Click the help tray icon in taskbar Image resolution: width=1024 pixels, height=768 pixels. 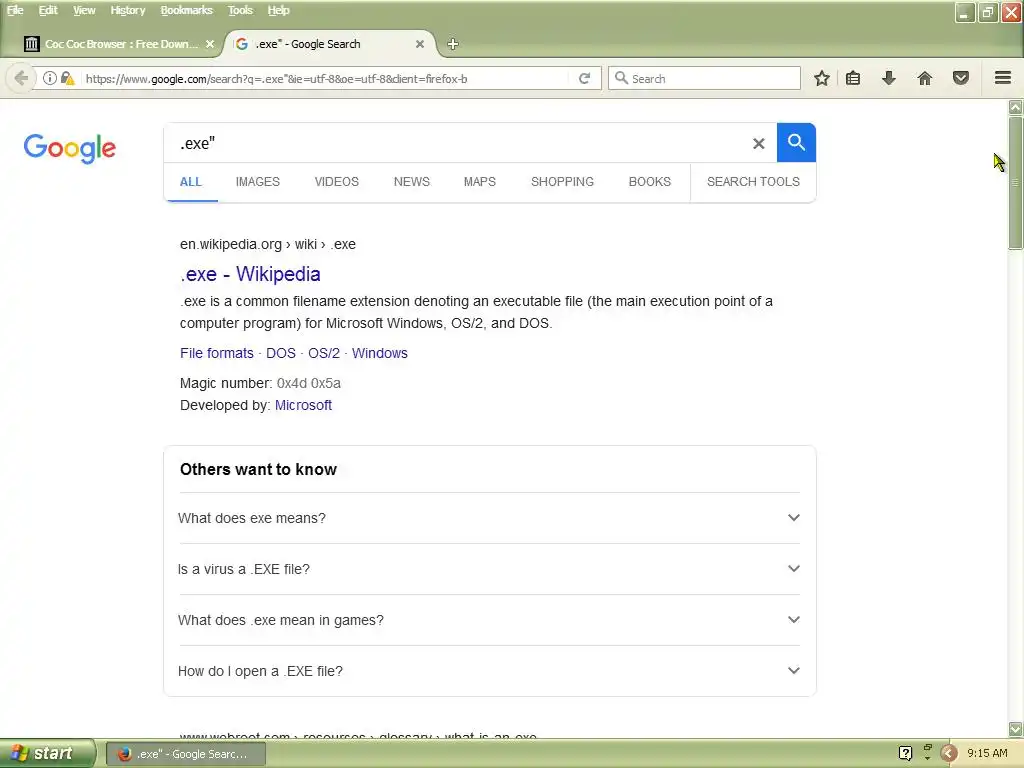905,753
